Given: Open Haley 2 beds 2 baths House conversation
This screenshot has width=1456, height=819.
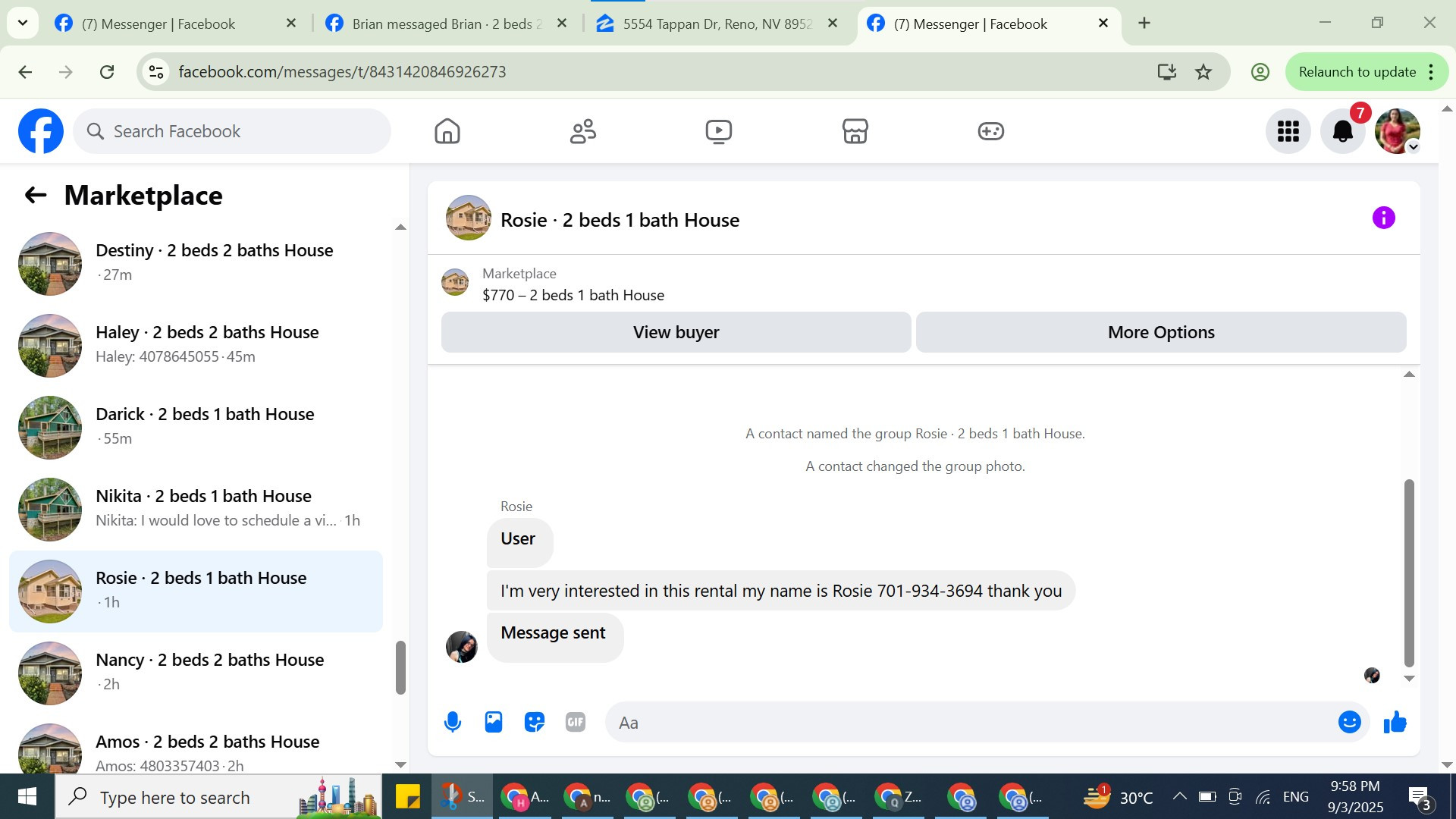Looking at the screenshot, I should coord(196,345).
